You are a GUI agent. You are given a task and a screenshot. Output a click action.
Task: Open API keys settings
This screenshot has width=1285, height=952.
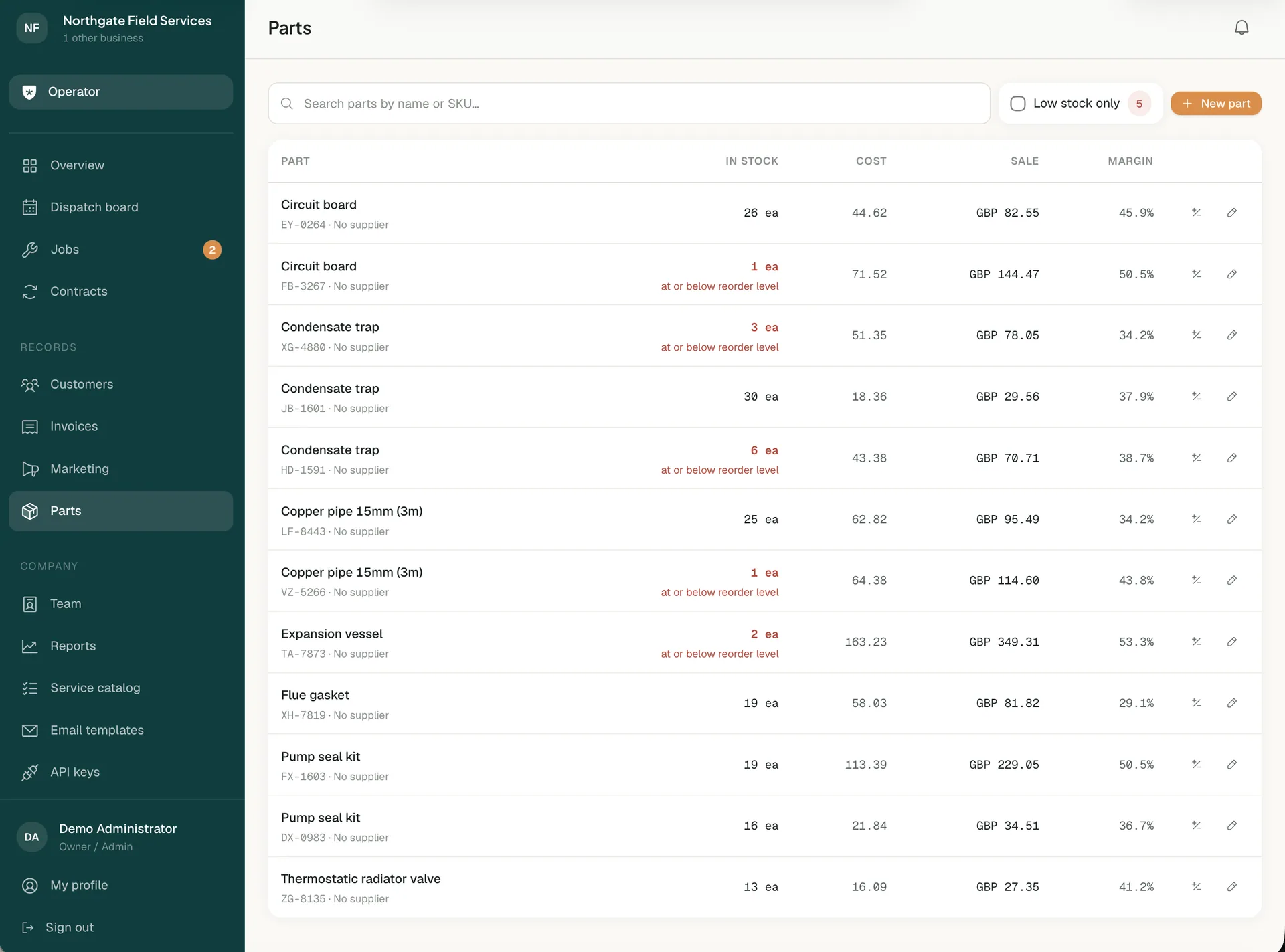click(x=121, y=773)
